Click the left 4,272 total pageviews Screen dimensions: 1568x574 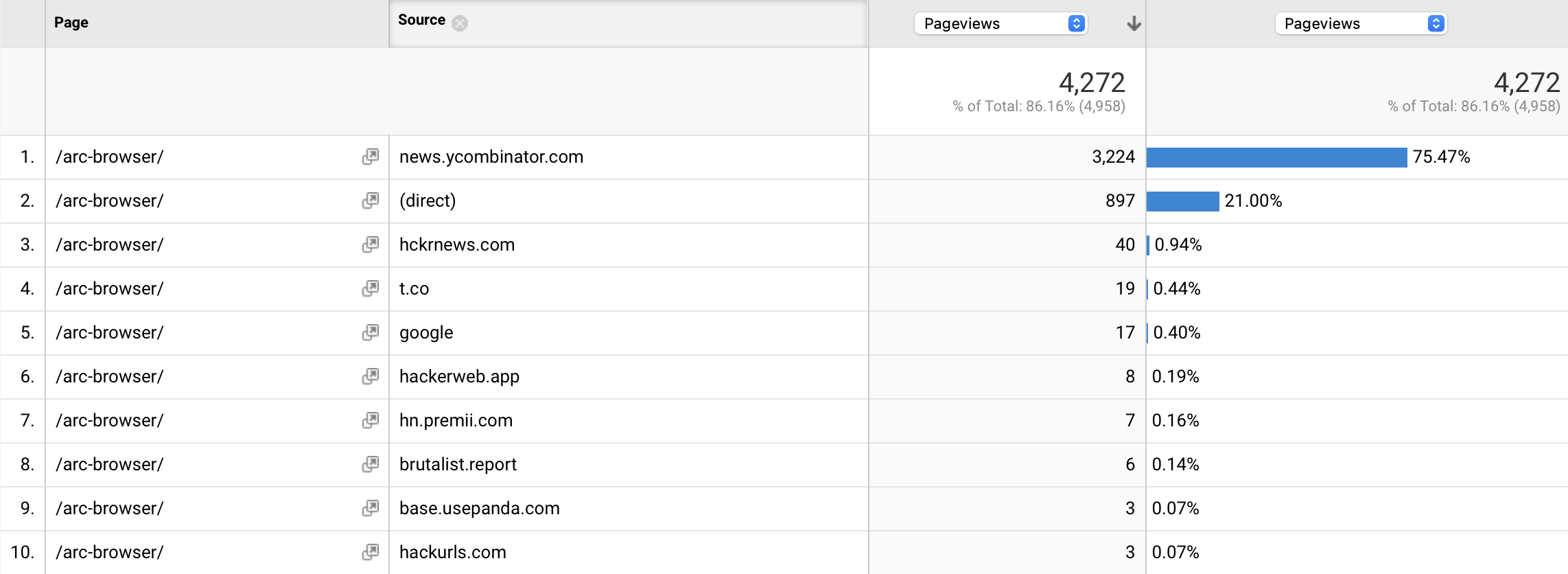coord(1092,82)
